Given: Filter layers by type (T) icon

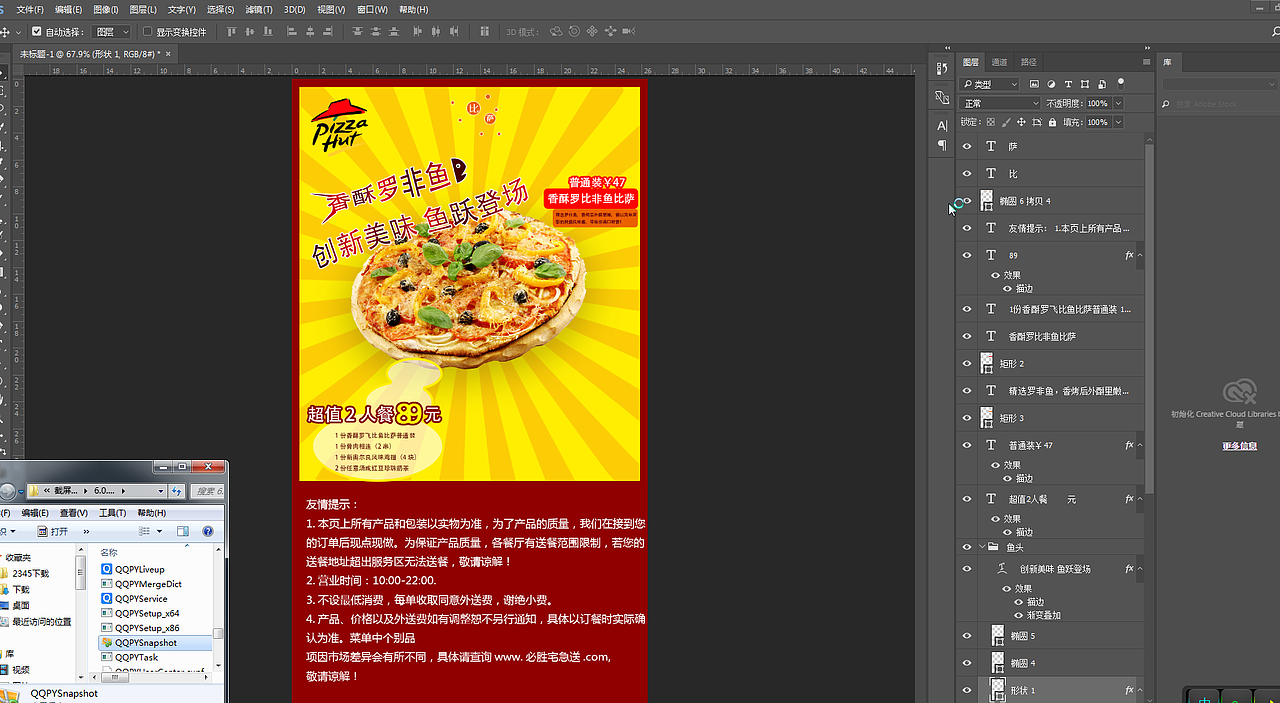Looking at the screenshot, I should (1068, 85).
